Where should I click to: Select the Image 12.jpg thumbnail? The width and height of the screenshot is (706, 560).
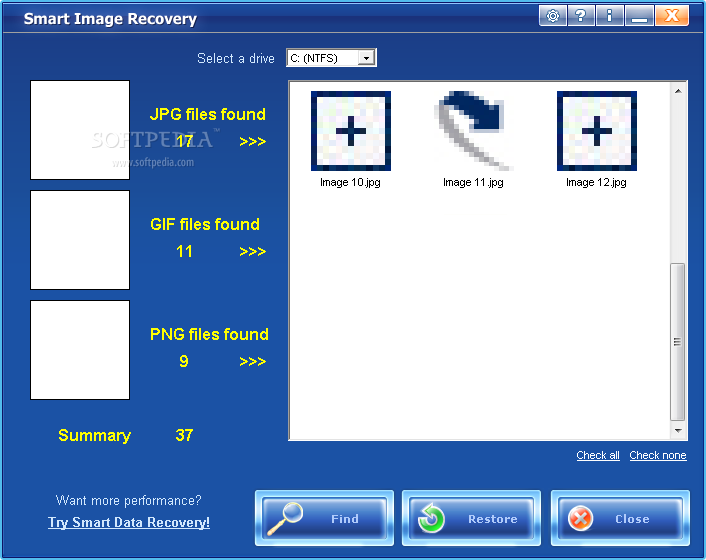point(597,131)
